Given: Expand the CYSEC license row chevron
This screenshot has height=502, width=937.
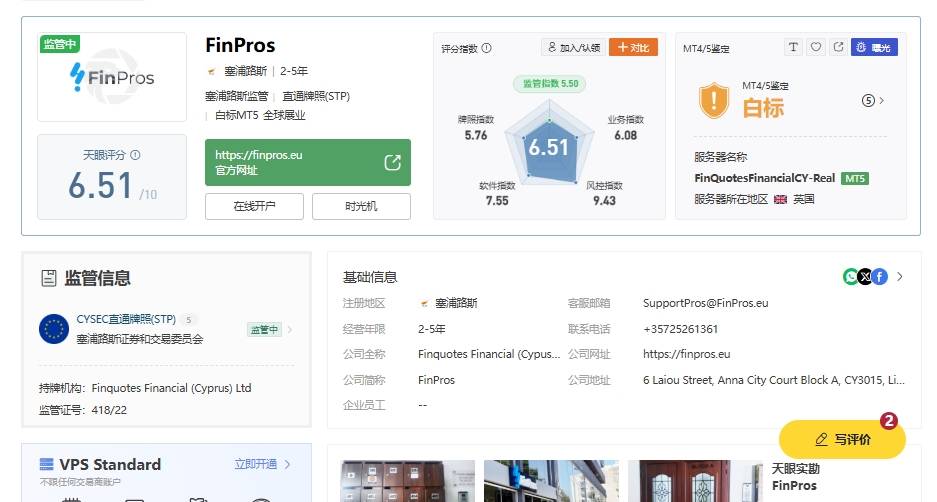Looking at the screenshot, I should [x=290, y=329].
